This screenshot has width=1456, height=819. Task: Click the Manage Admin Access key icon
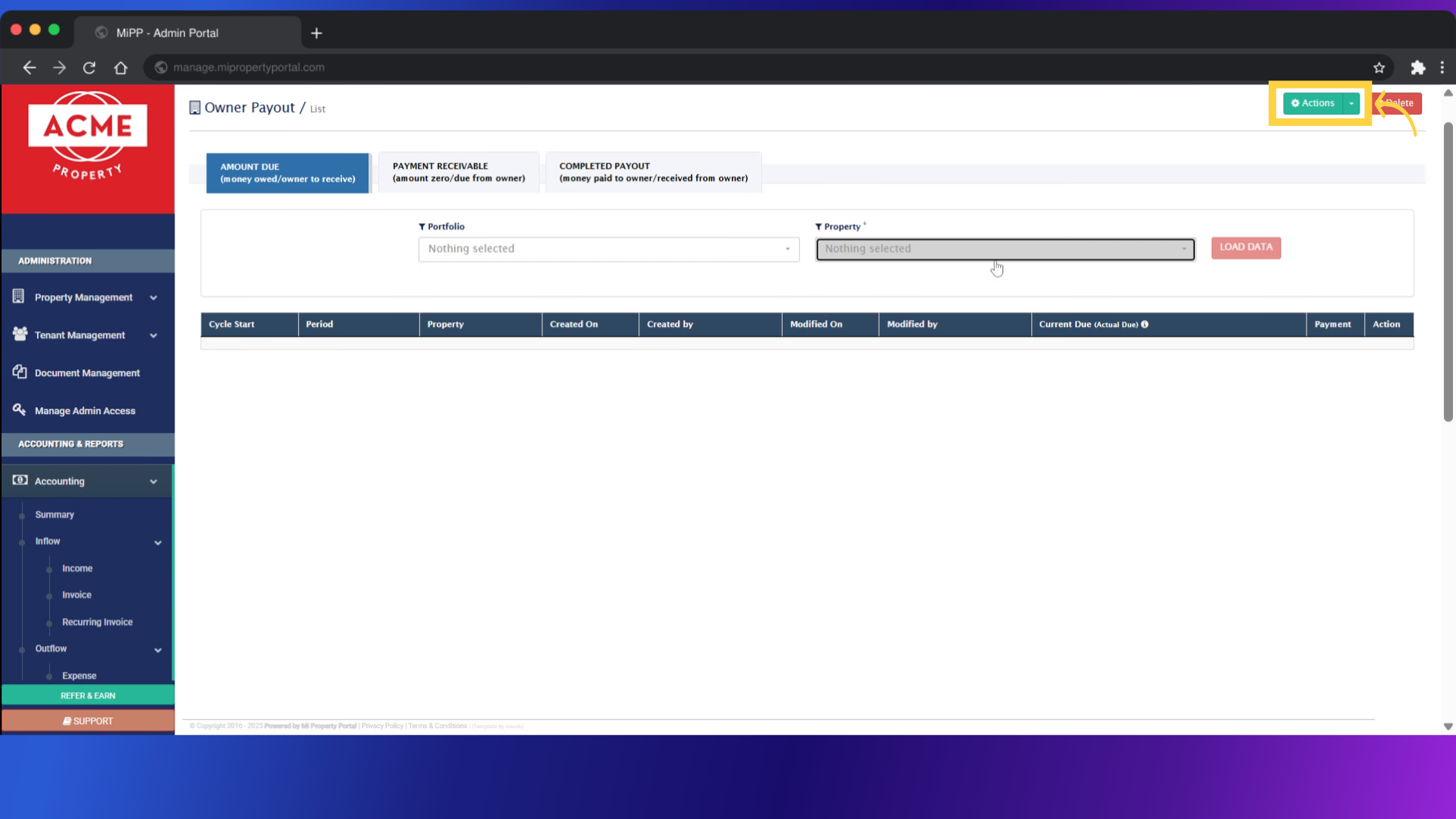pyautogui.click(x=20, y=409)
